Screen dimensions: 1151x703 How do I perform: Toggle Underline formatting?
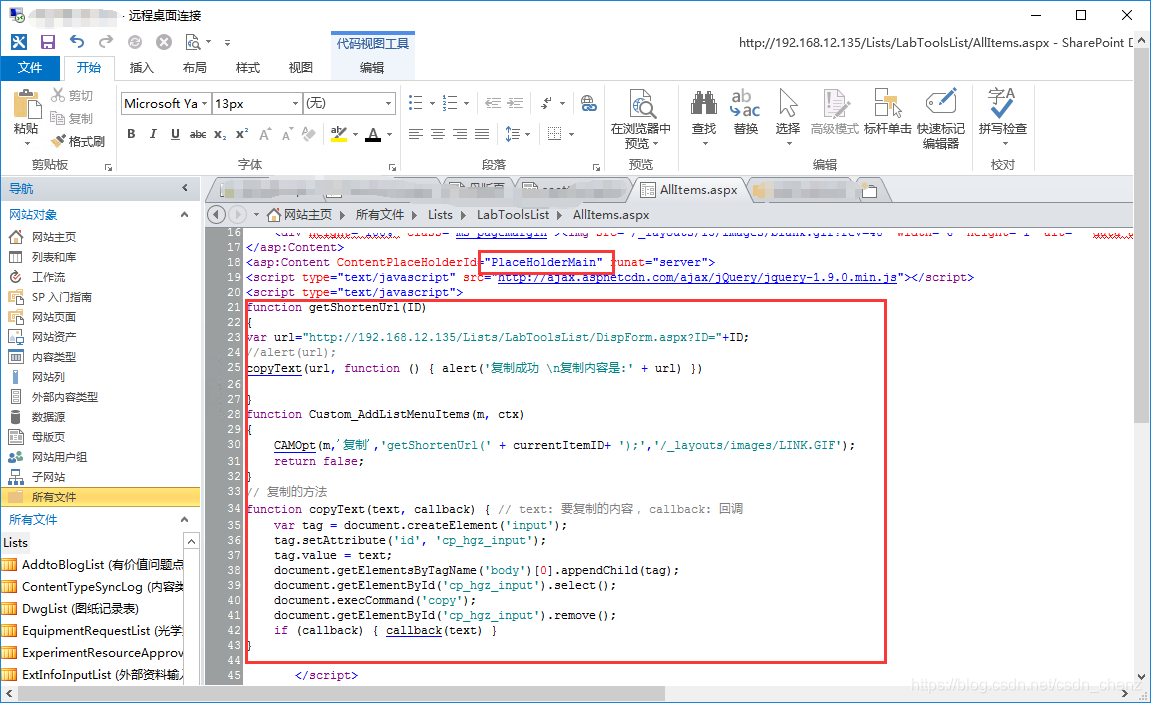tap(175, 134)
